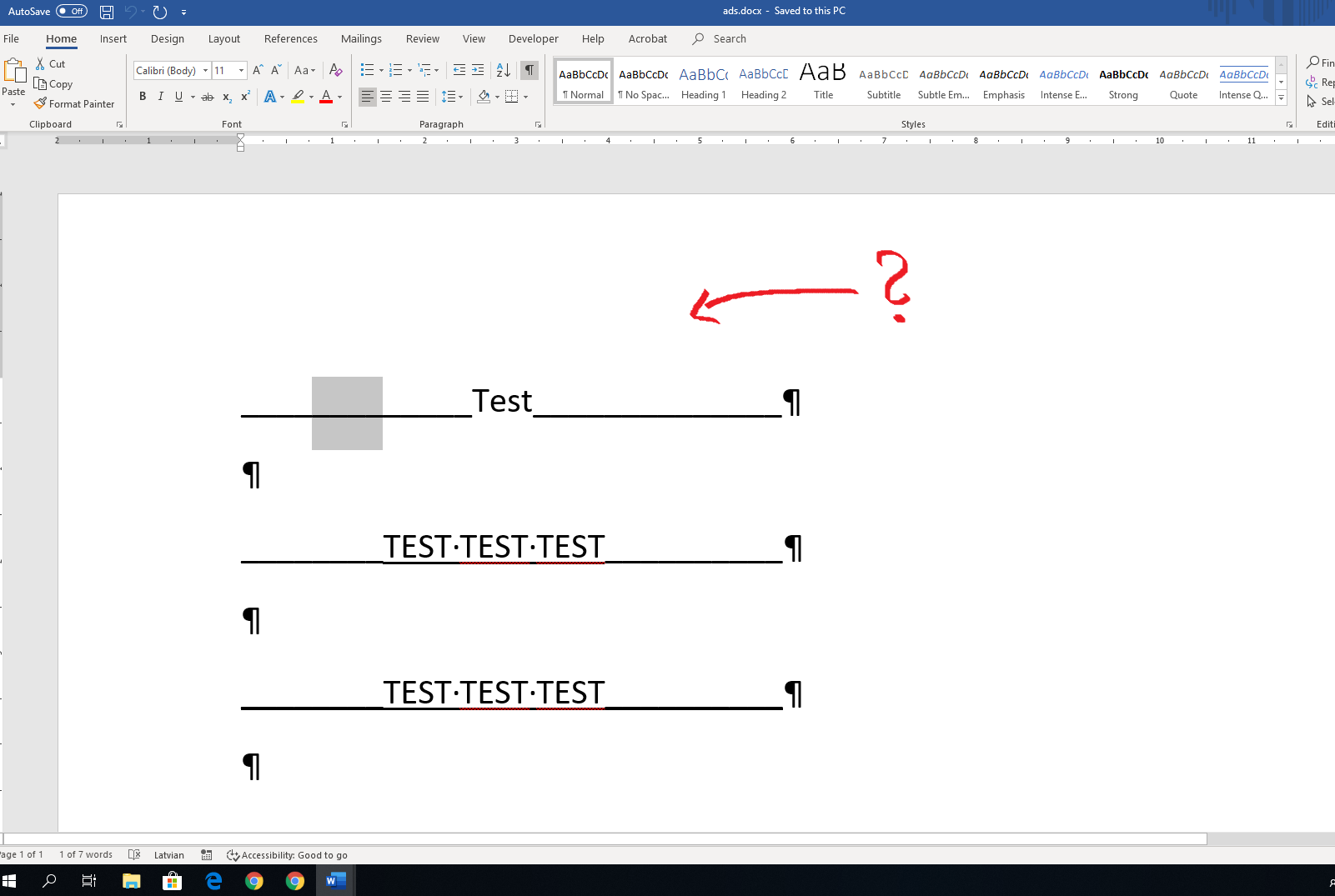Open the font size dropdown
The image size is (1335, 896).
pyautogui.click(x=241, y=71)
